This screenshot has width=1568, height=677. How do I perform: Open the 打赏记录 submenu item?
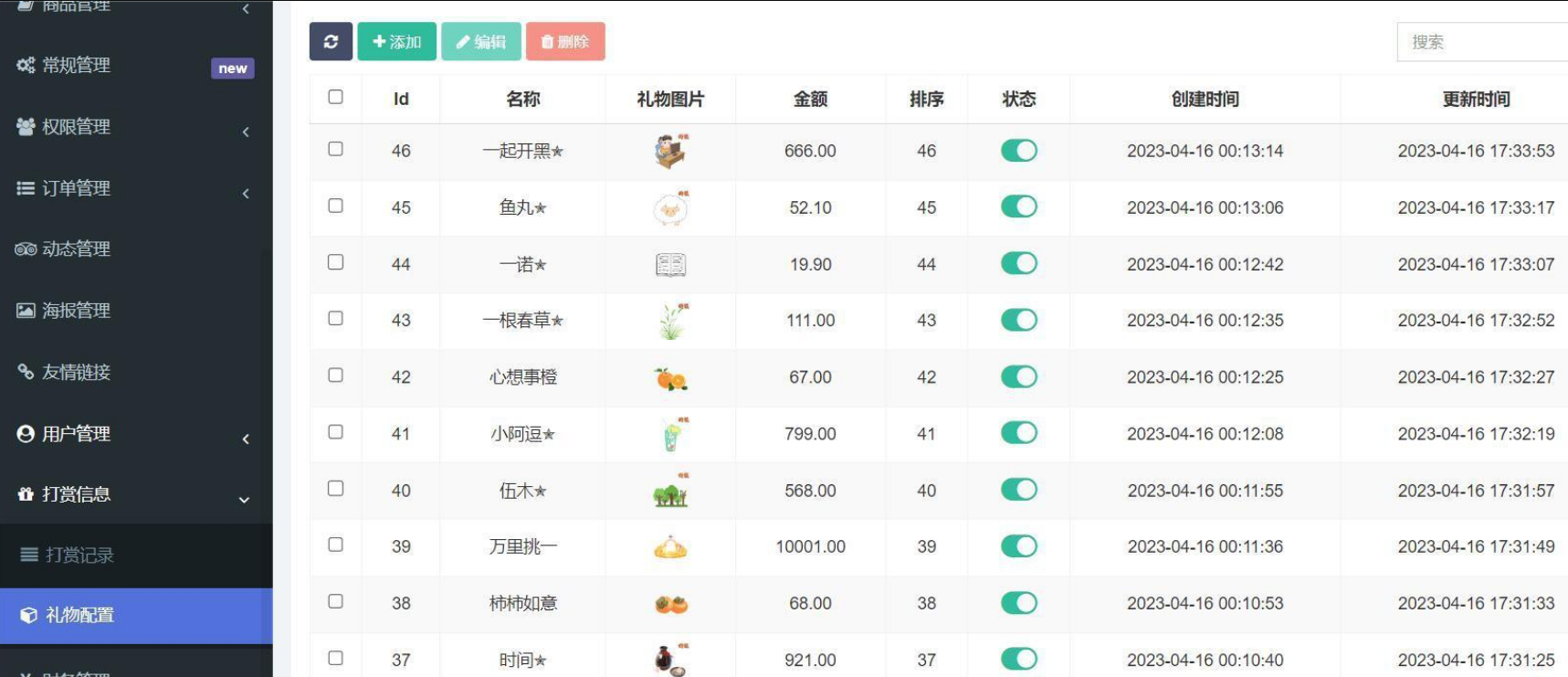click(x=79, y=555)
